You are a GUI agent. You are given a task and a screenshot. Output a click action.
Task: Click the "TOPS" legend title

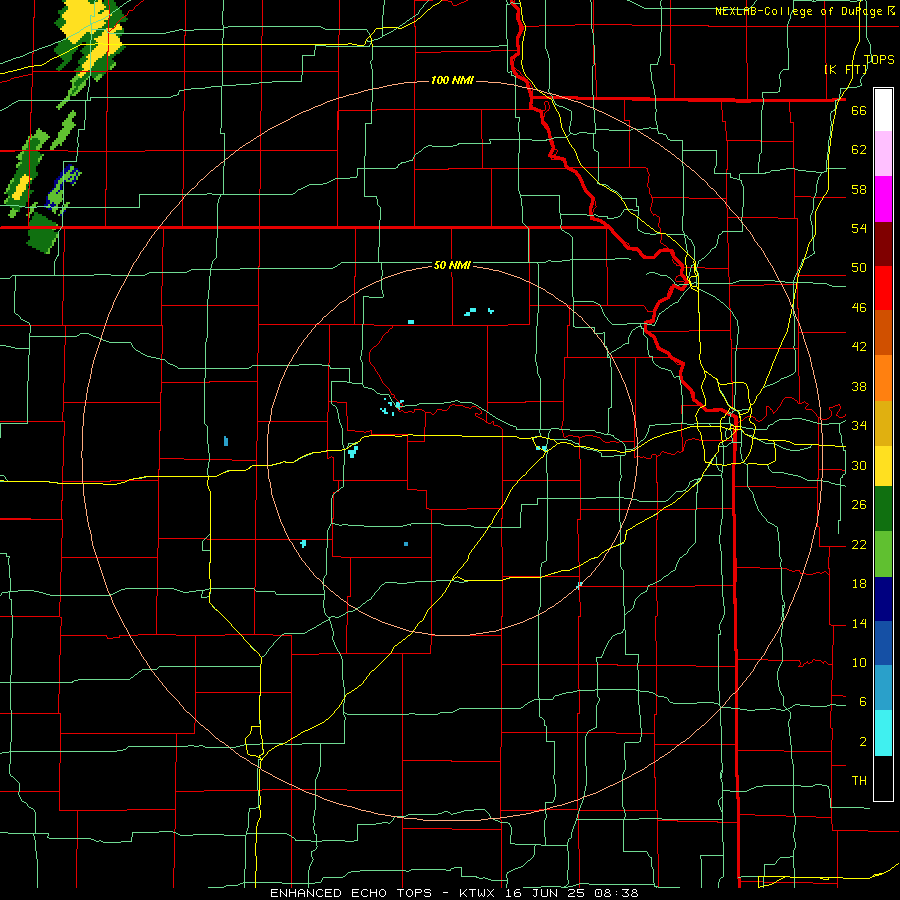[x=879, y=59]
